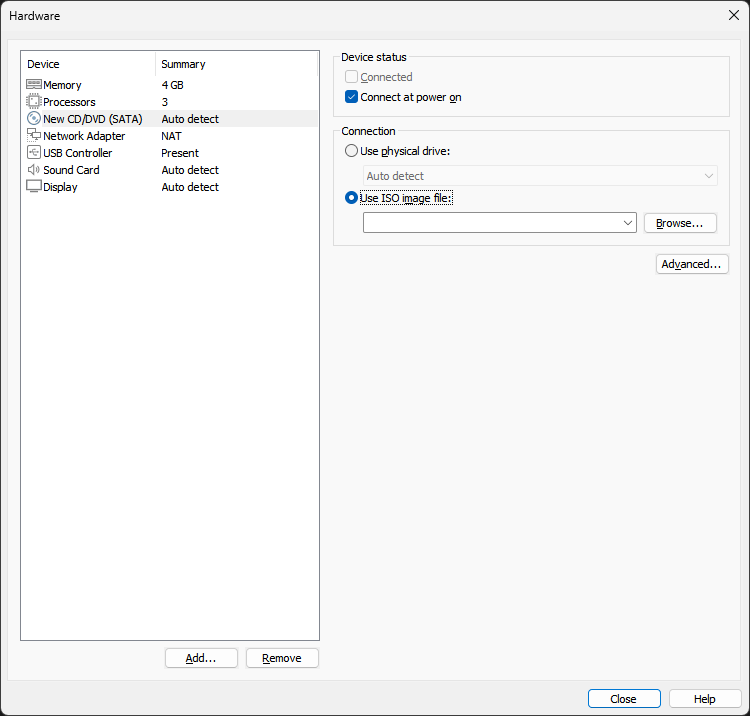Open the Advanced settings dialog
This screenshot has width=750, height=716.
coord(691,264)
